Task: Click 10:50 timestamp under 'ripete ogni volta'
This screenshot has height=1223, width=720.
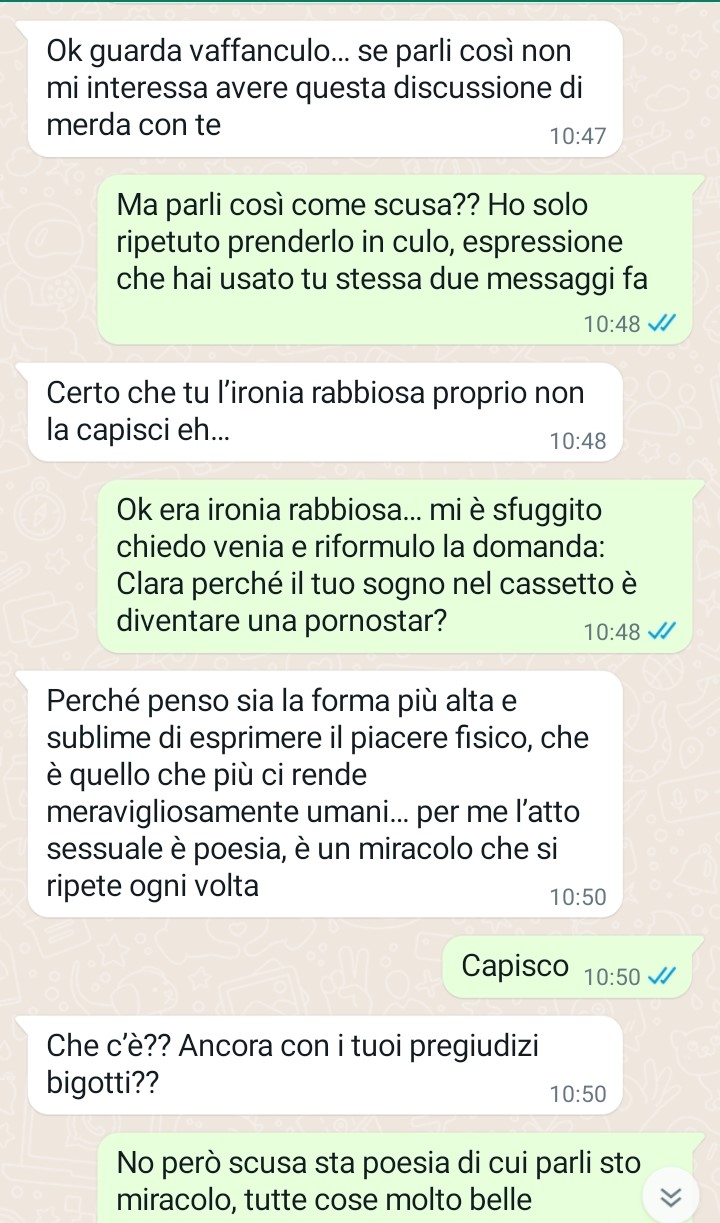Action: (578, 897)
